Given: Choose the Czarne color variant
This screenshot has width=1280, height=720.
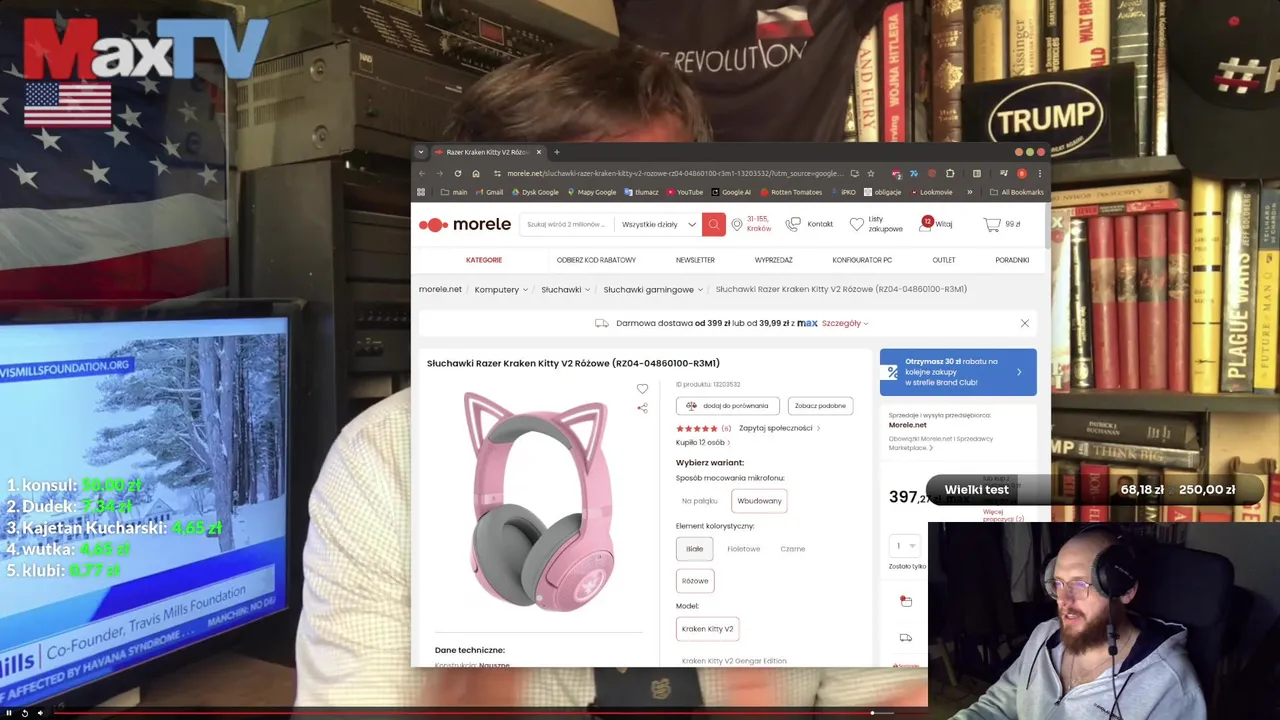Looking at the screenshot, I should click(792, 548).
